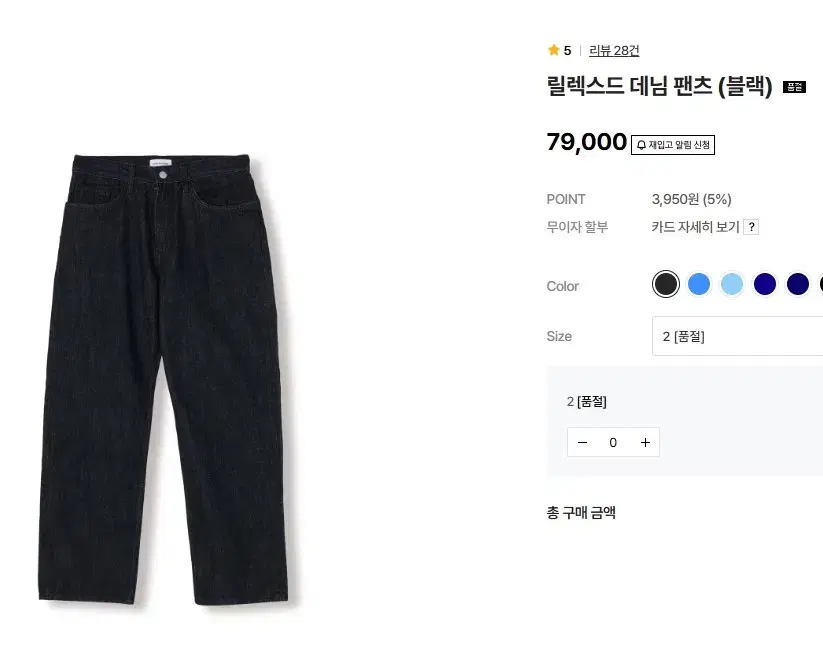Click the product title 릴렉스드 데님 팬츠 (블랙)
Screen dimensions: 823x655
(660, 87)
